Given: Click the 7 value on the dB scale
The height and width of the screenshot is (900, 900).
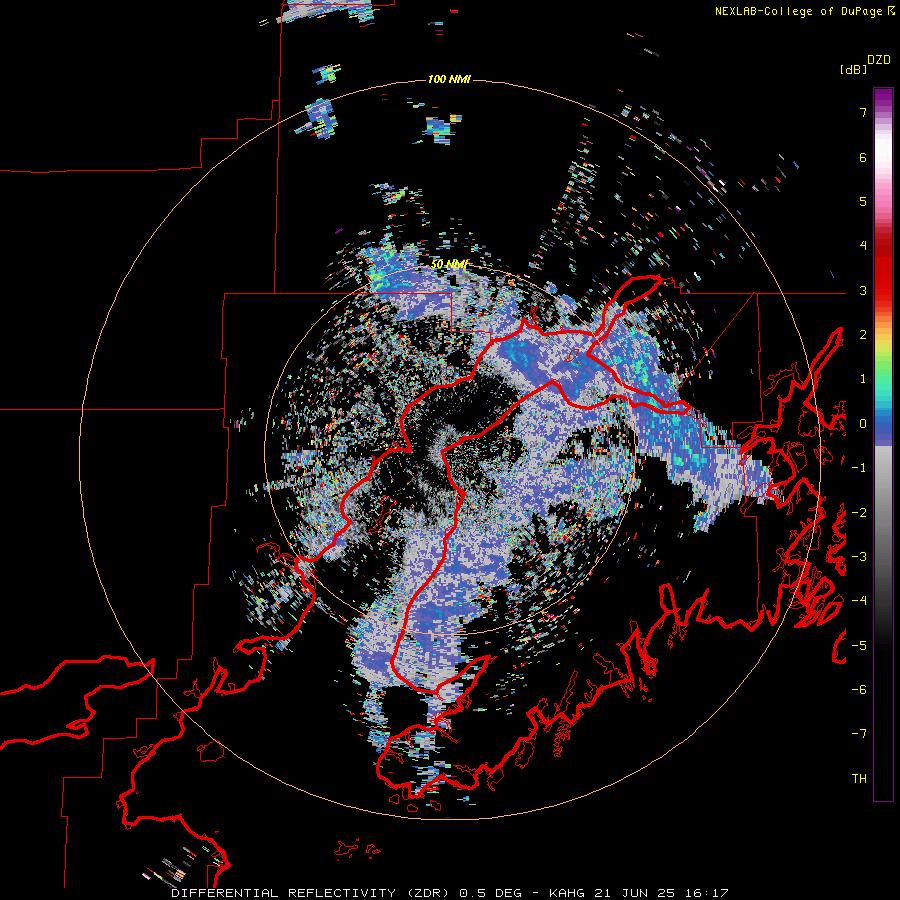Looking at the screenshot, I should tap(863, 112).
